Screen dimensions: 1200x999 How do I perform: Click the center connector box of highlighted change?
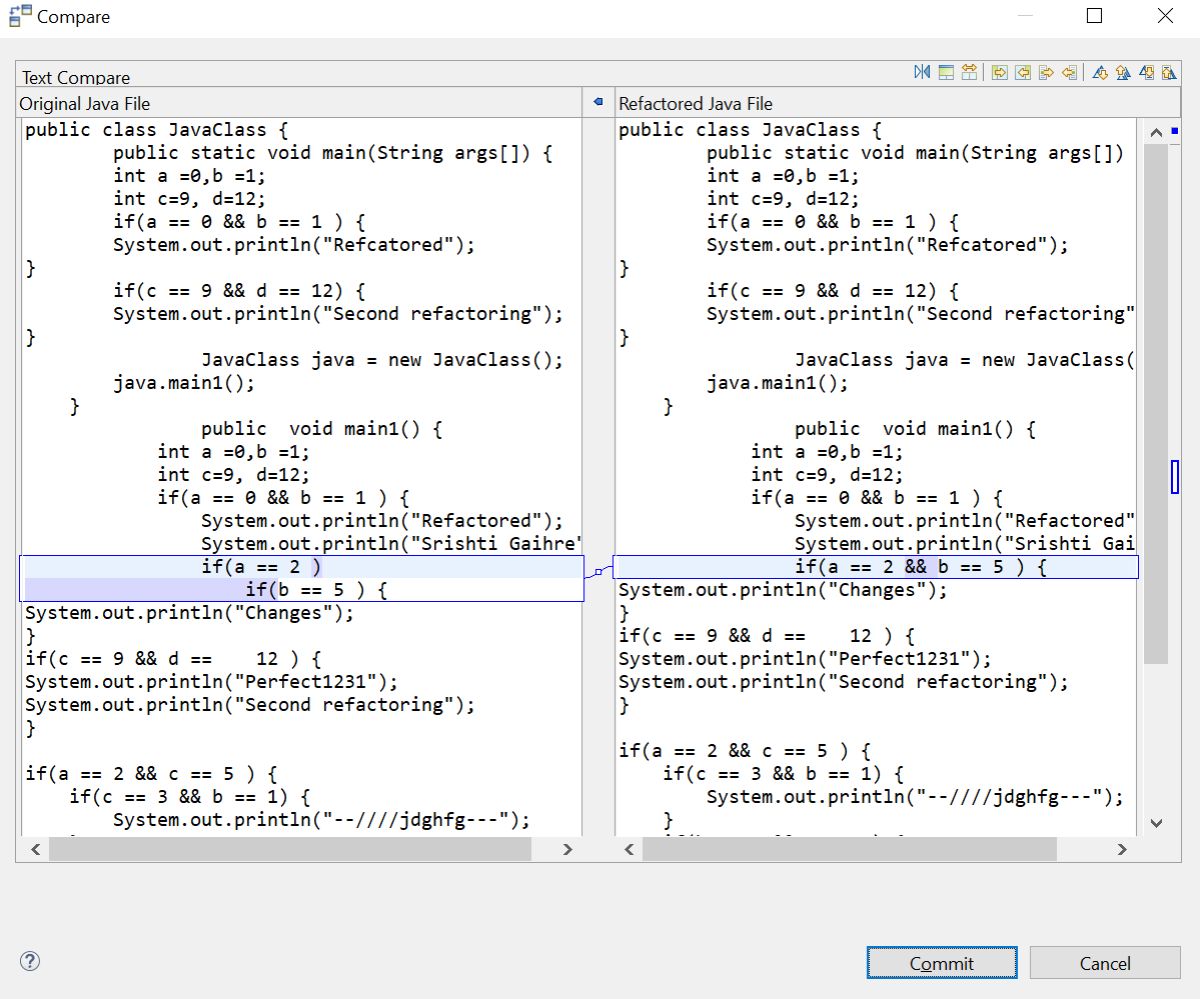coord(598,572)
